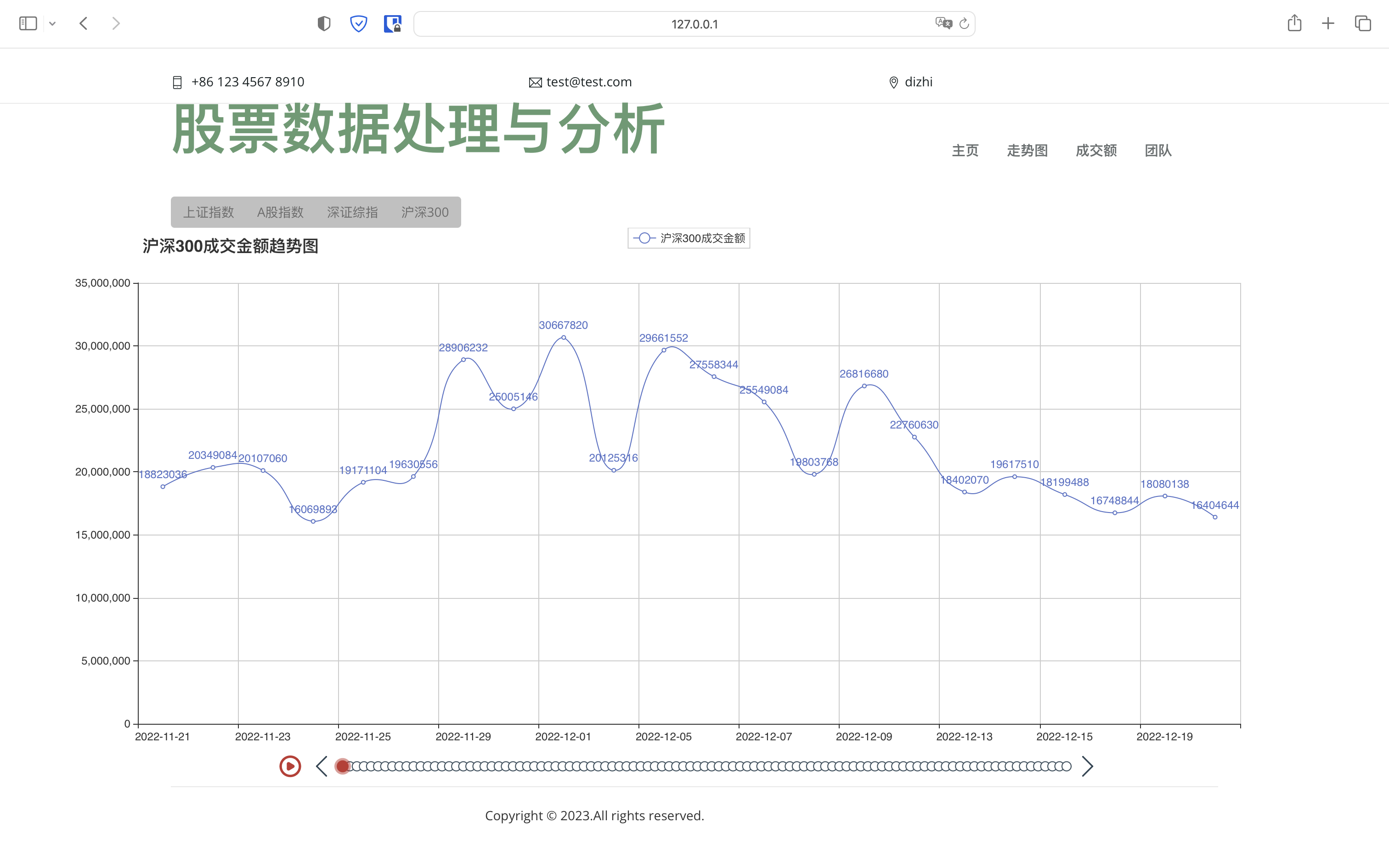Screen dimensions: 1389x868
Task: Select the A股指数 option
Action: [280, 212]
